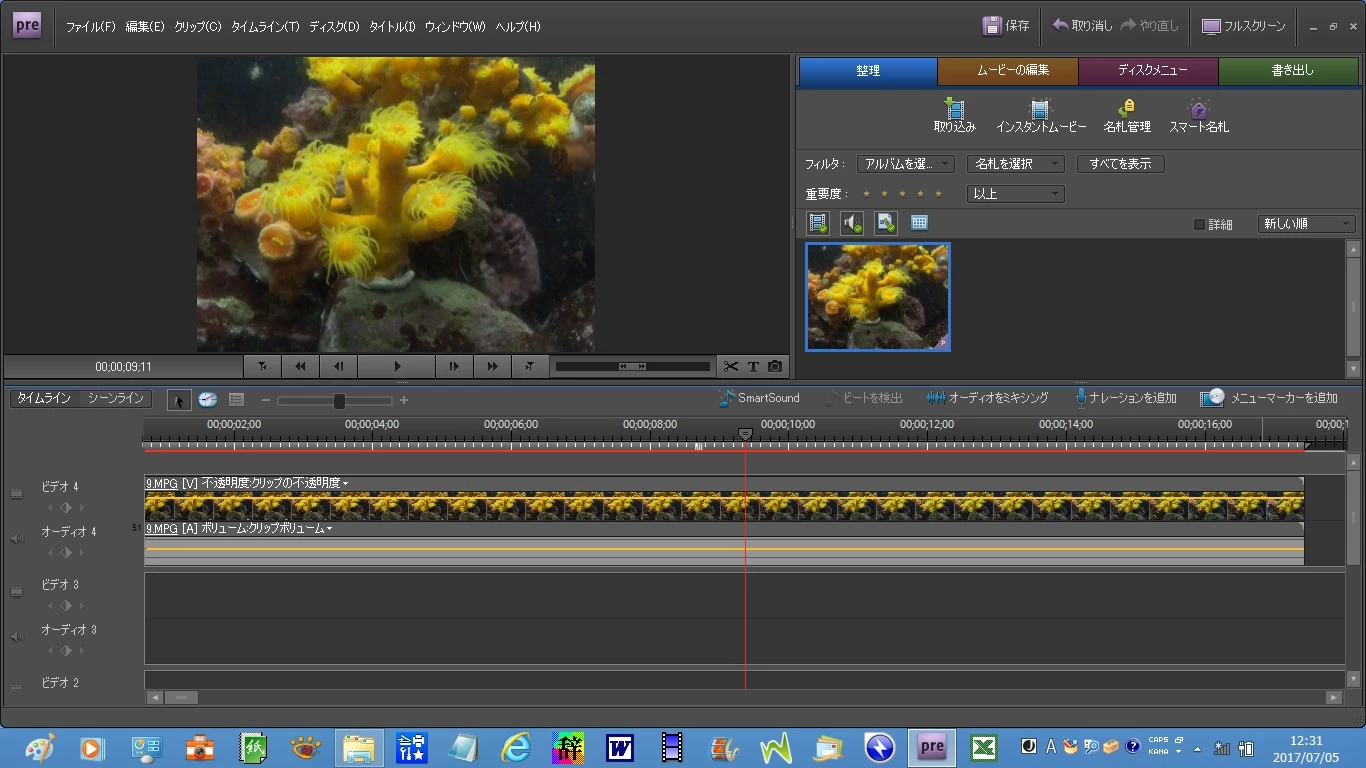The width and height of the screenshot is (1366, 768).
Task: Open インスタントムービー (Instant Movie)
Action: click(1040, 110)
